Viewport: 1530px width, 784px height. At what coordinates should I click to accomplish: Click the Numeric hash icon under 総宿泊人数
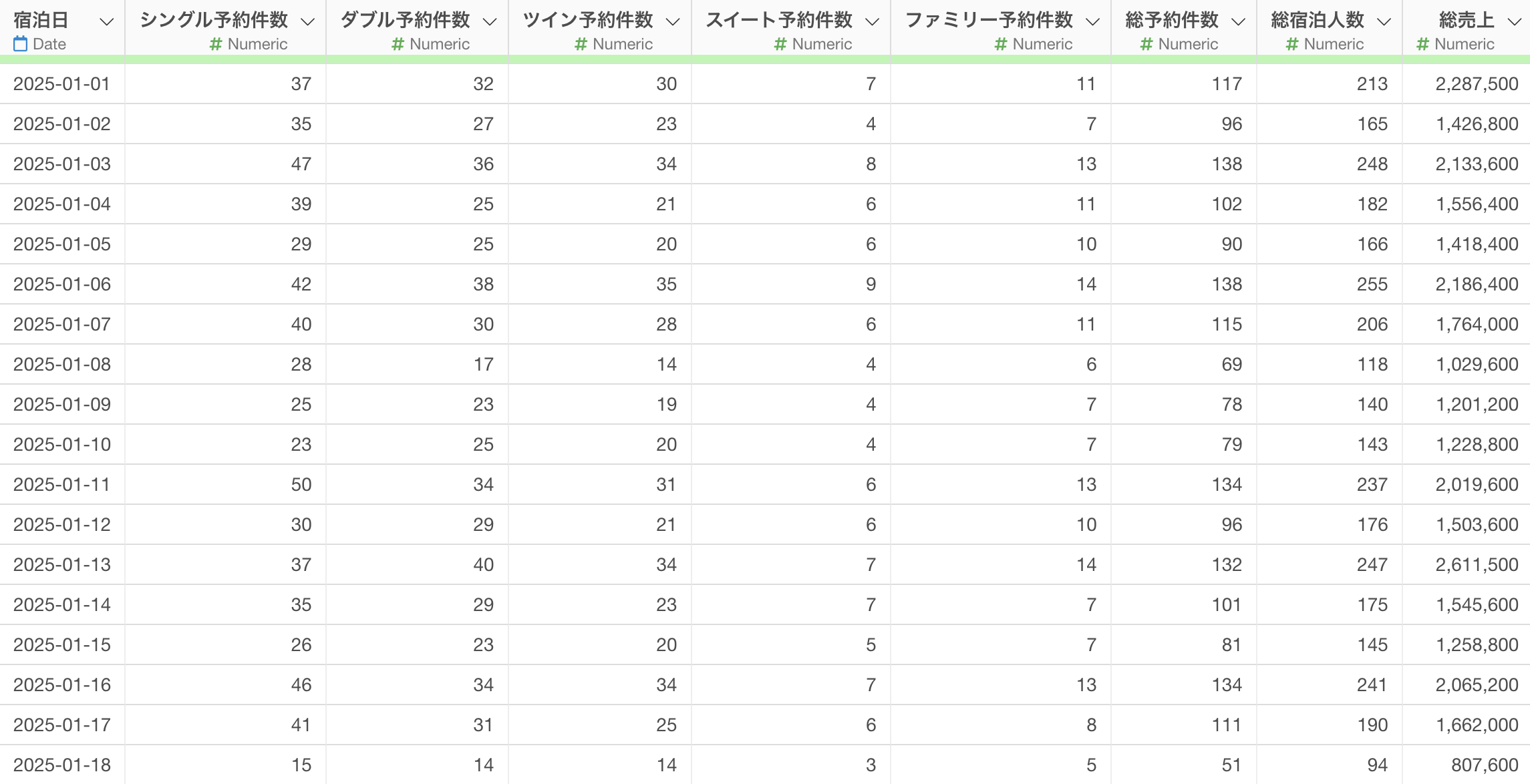pyautogui.click(x=1291, y=44)
